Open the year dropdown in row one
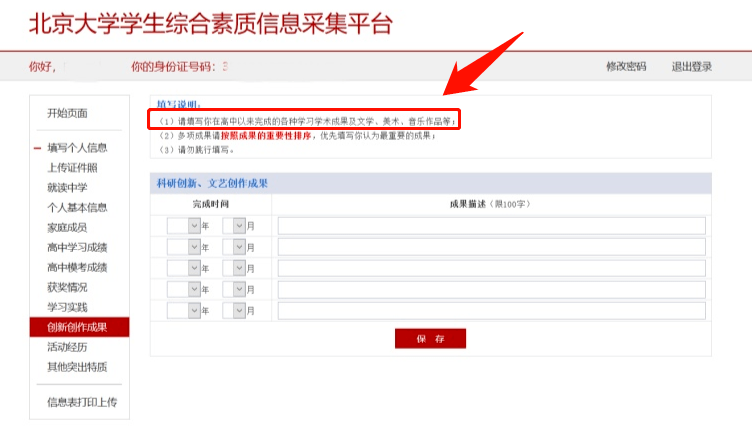The height and width of the screenshot is (432, 752). 184,226
